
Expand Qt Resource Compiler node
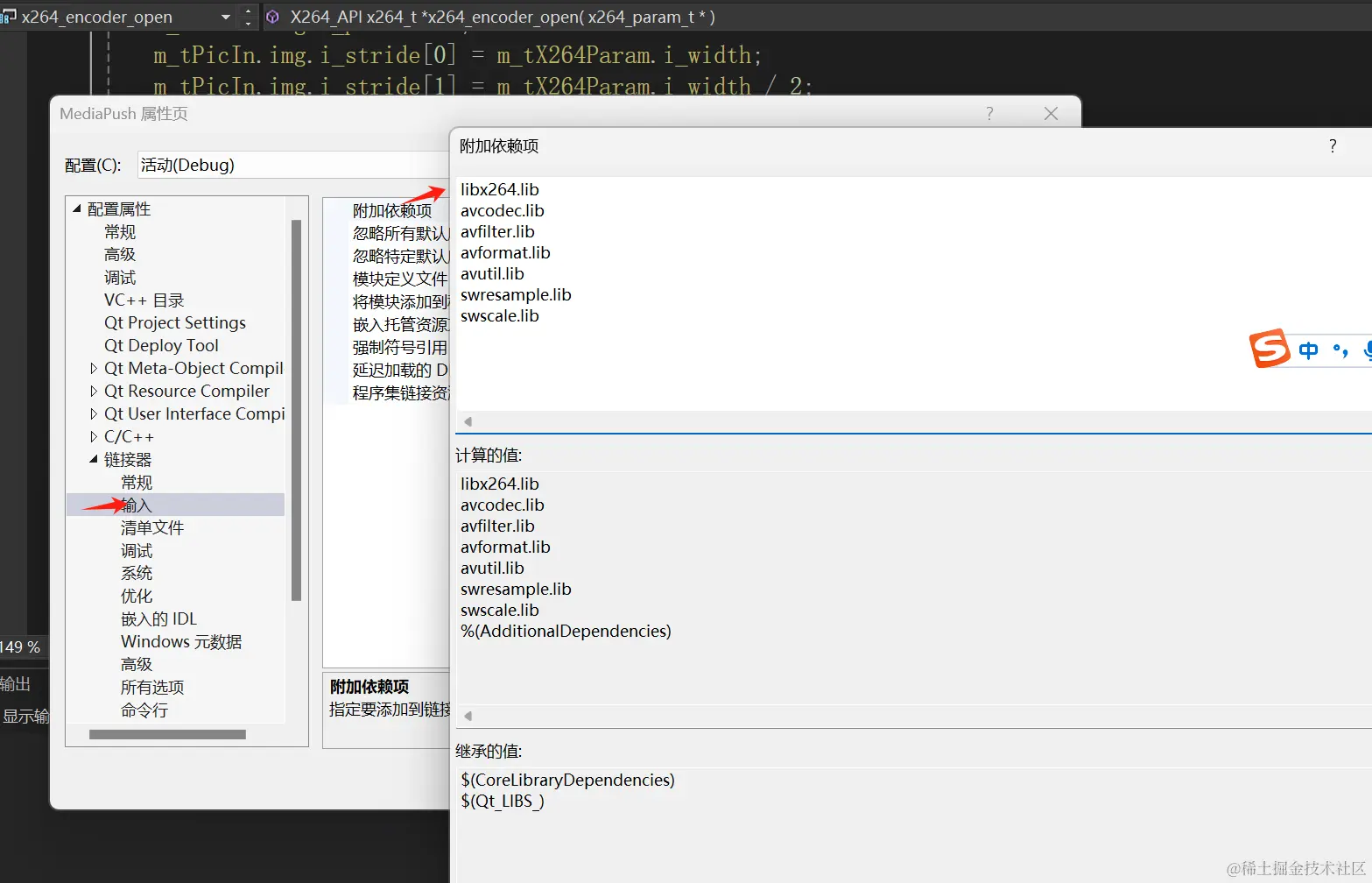94,392
